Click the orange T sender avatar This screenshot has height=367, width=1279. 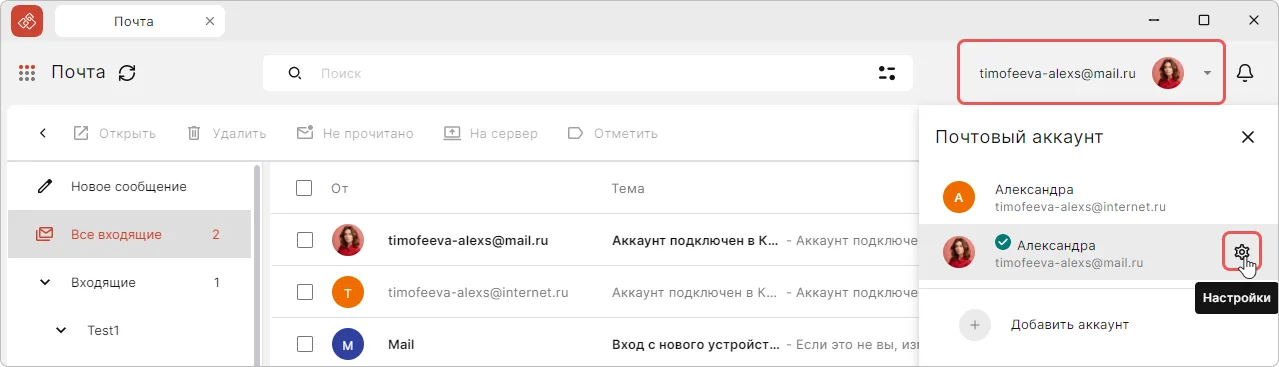(x=348, y=292)
